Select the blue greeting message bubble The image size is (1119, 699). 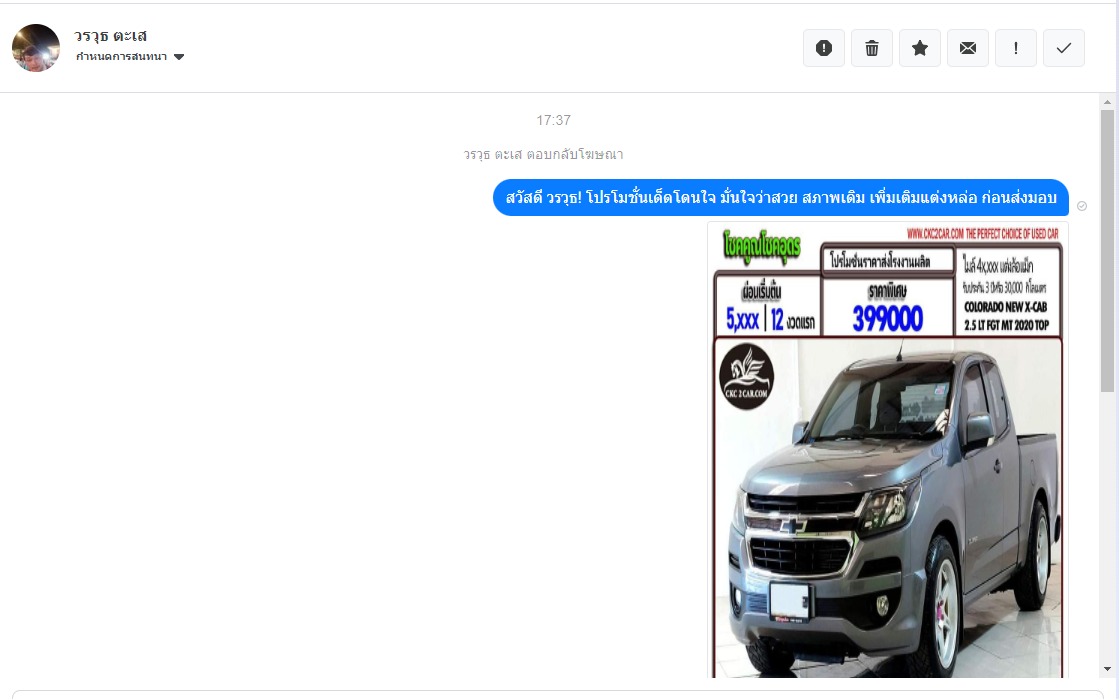(781, 198)
